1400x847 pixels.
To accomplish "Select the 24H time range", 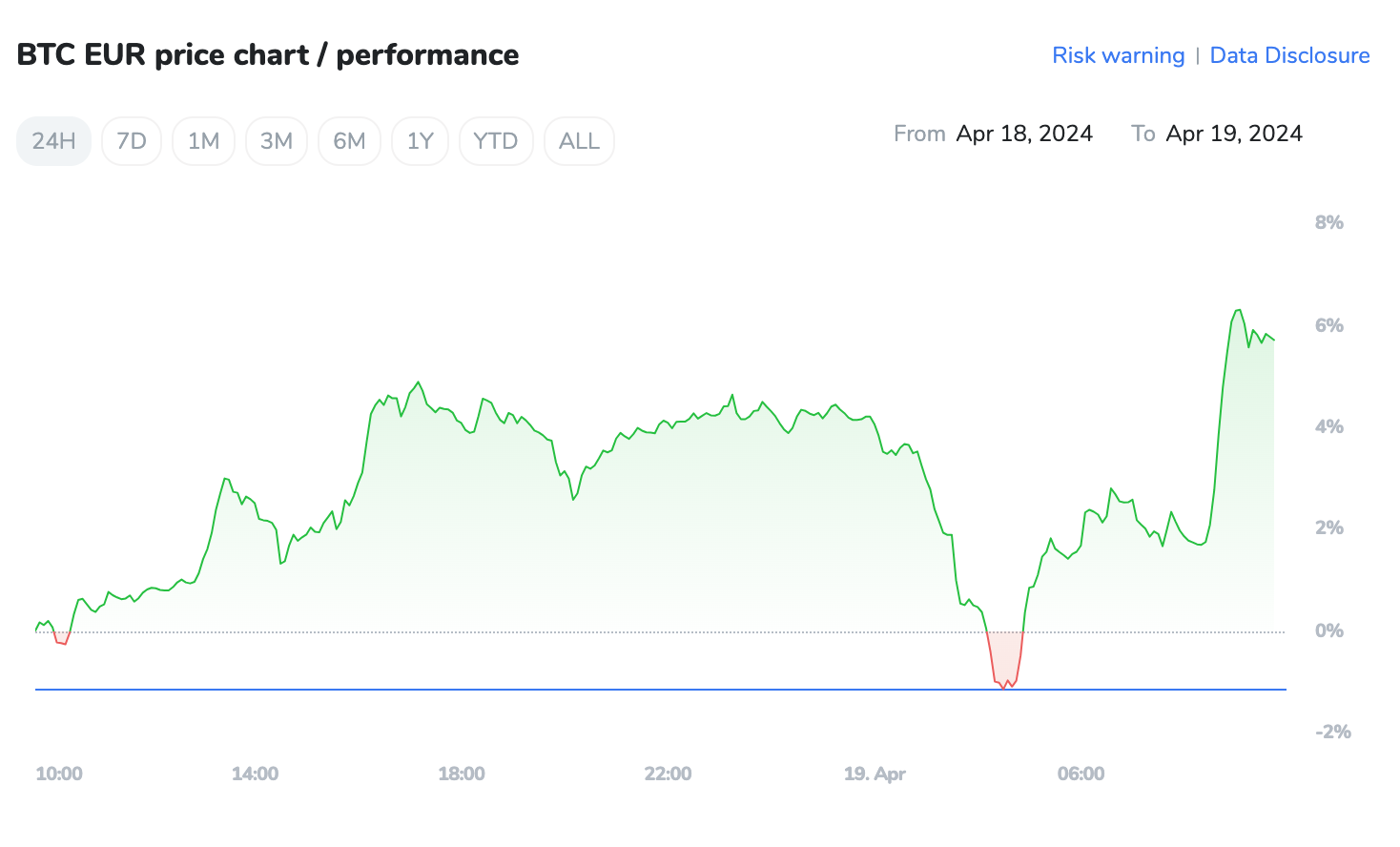I will click(x=53, y=141).
